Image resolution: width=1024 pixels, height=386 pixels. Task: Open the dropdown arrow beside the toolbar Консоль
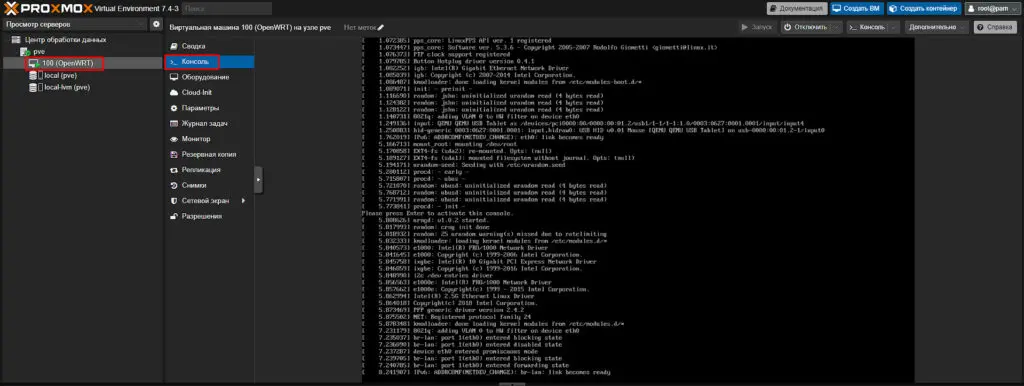click(x=893, y=27)
